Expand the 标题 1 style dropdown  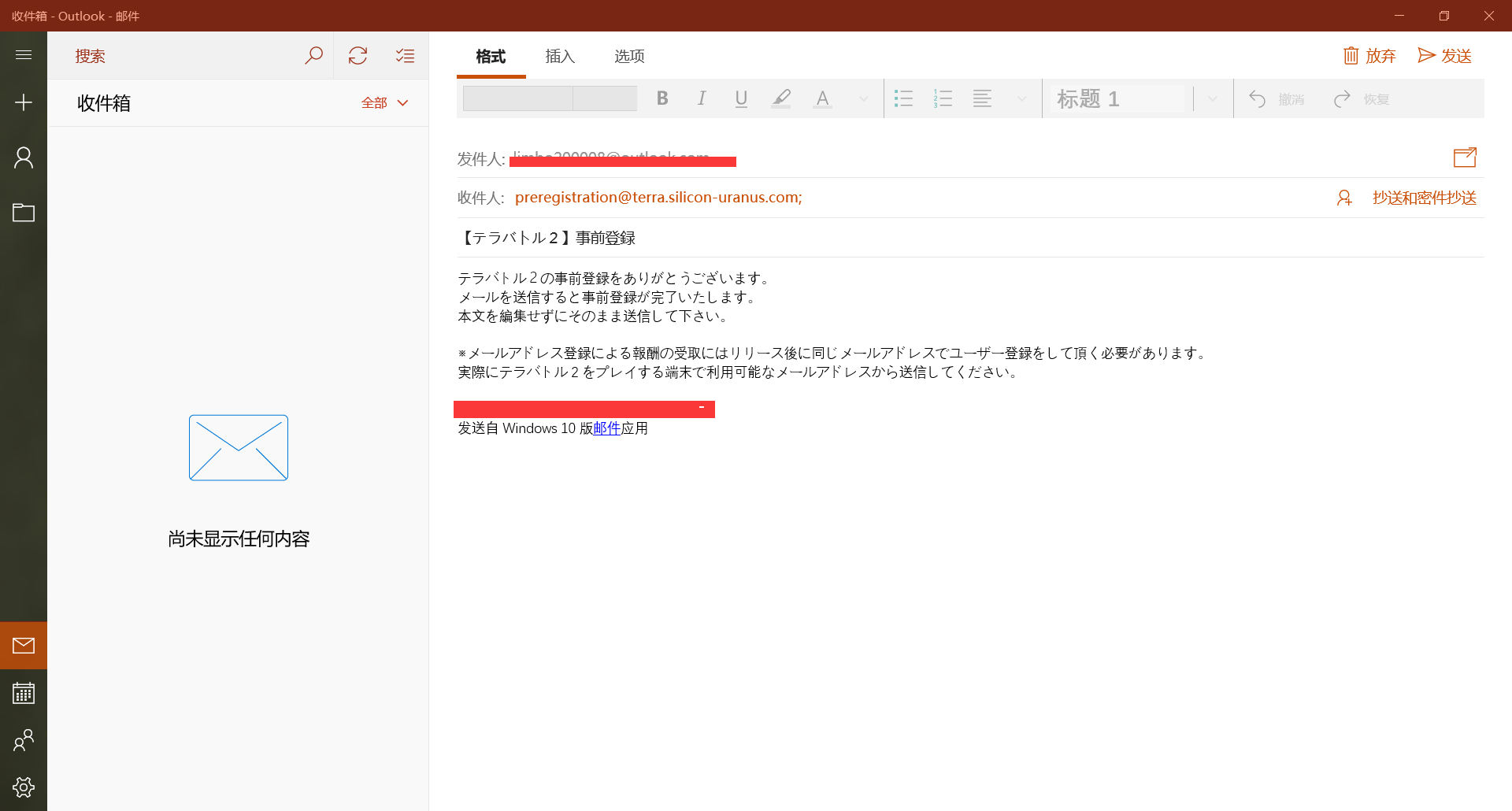[1213, 98]
